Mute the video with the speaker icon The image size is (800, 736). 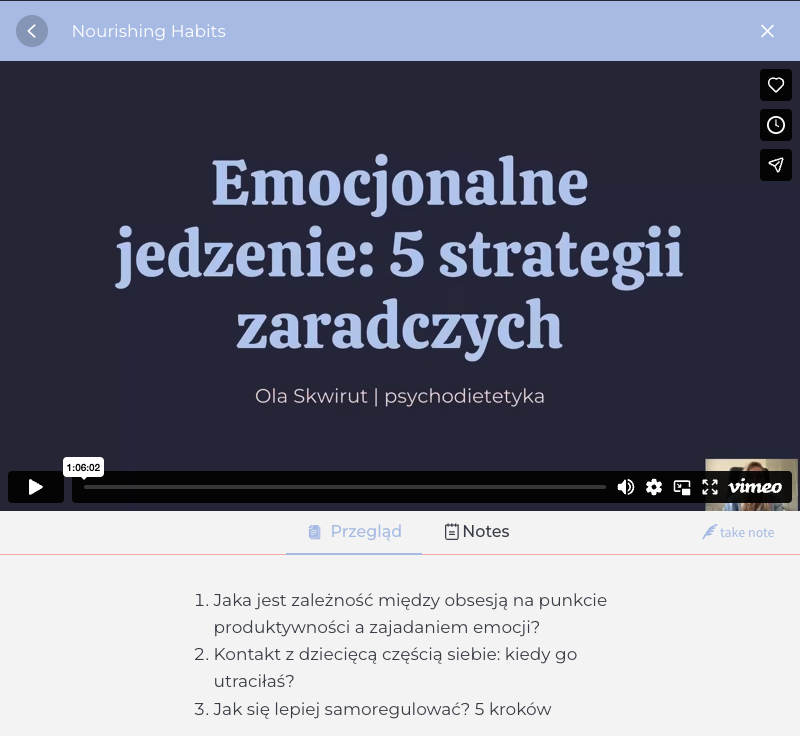click(x=626, y=487)
